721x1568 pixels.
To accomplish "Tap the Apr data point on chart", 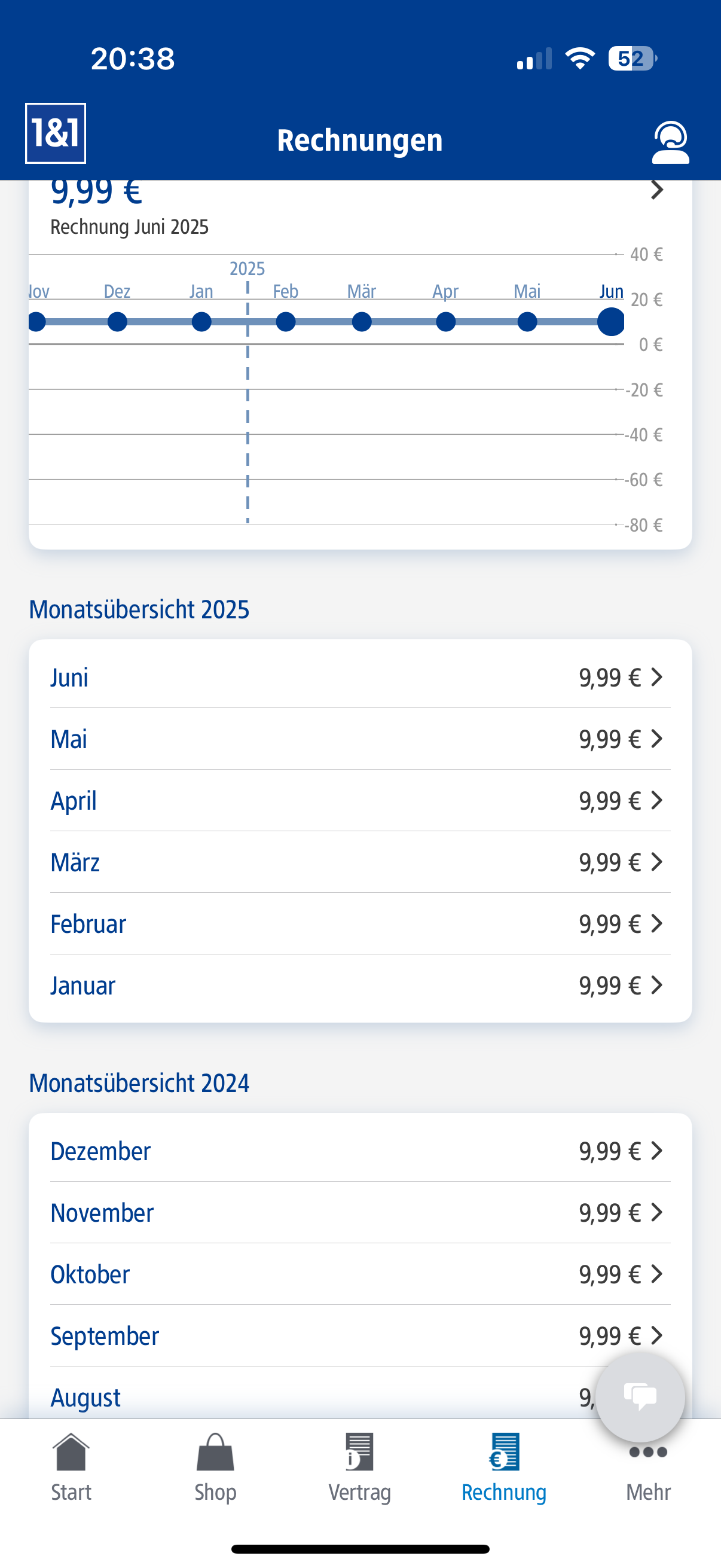I will (445, 321).
